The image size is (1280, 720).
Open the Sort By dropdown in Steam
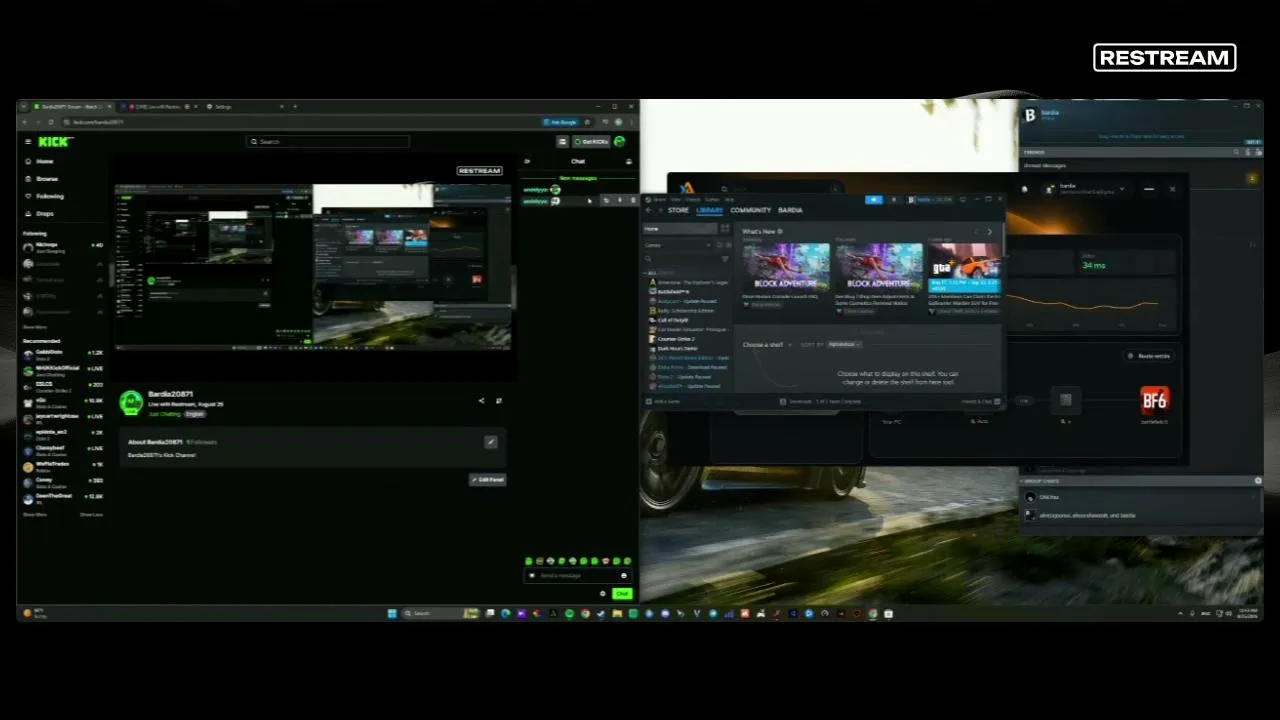coord(844,345)
